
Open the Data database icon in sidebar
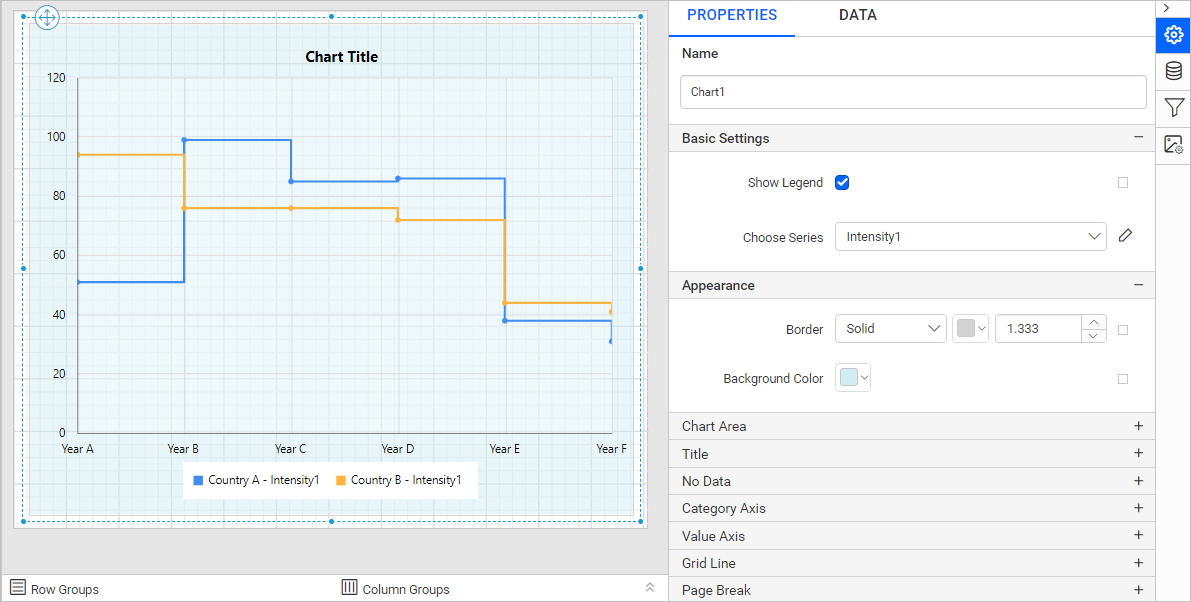pos(1173,71)
